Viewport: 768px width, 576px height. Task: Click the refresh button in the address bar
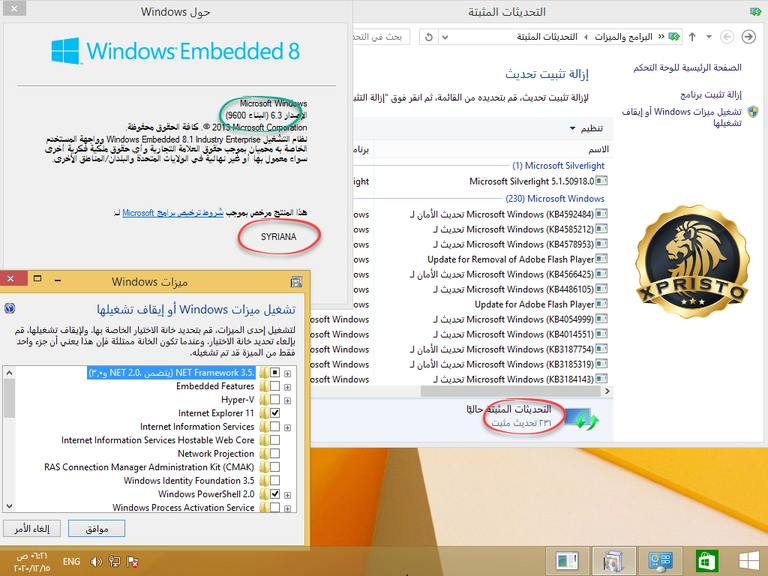pos(429,37)
